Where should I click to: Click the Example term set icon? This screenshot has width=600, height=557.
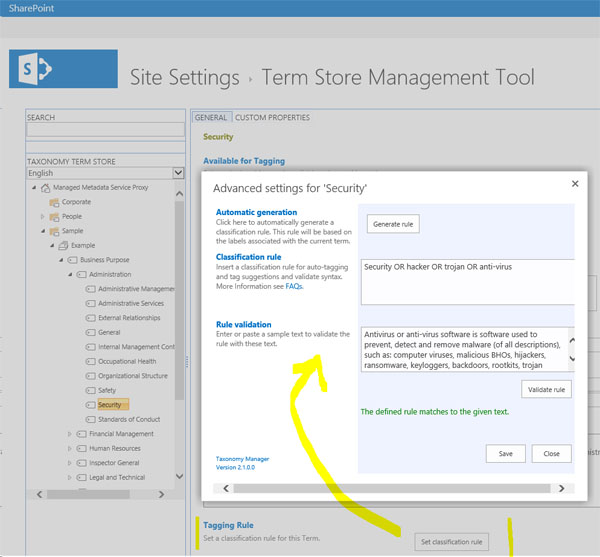pos(63,246)
